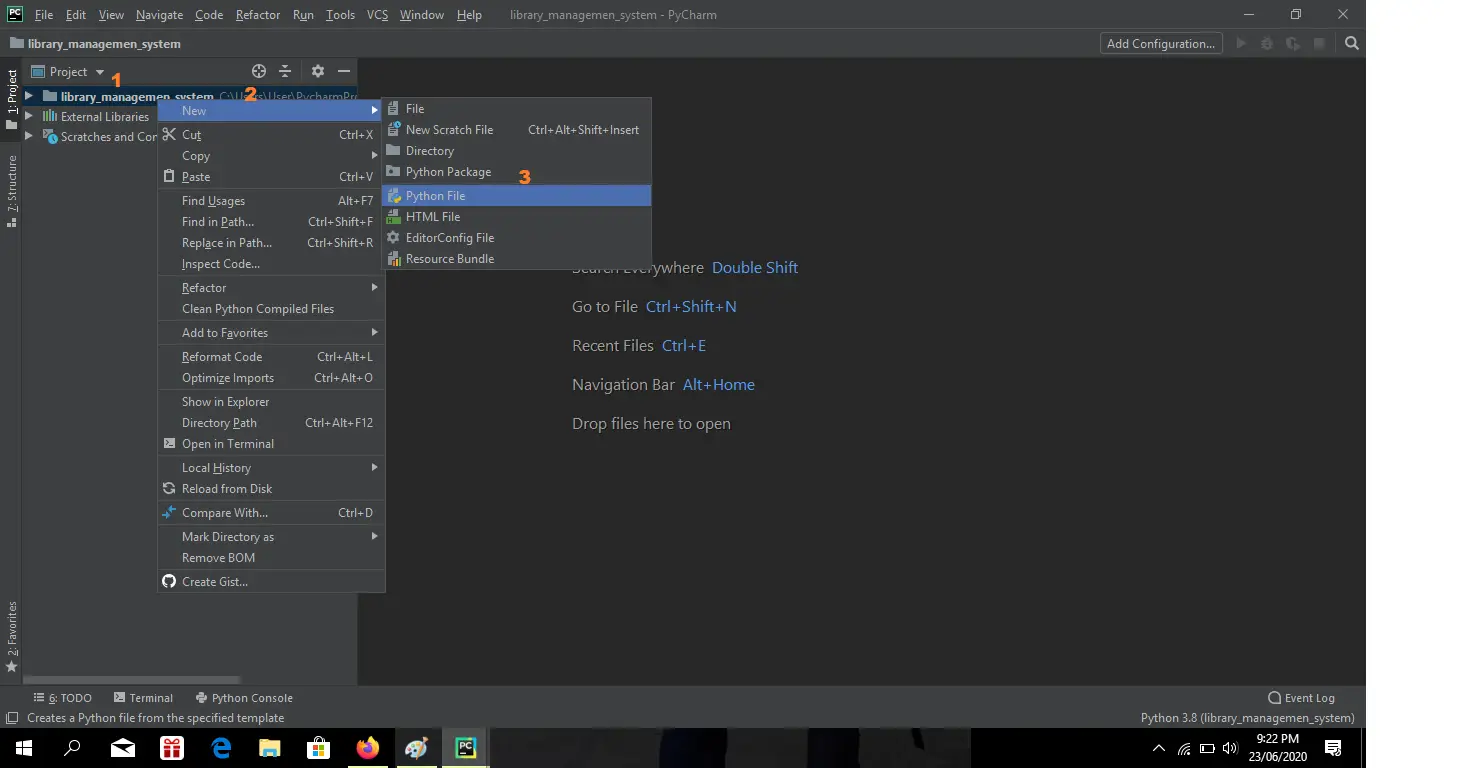1476x768 pixels.
Task: Expand the library_managemen_system project folder
Action: [29, 96]
